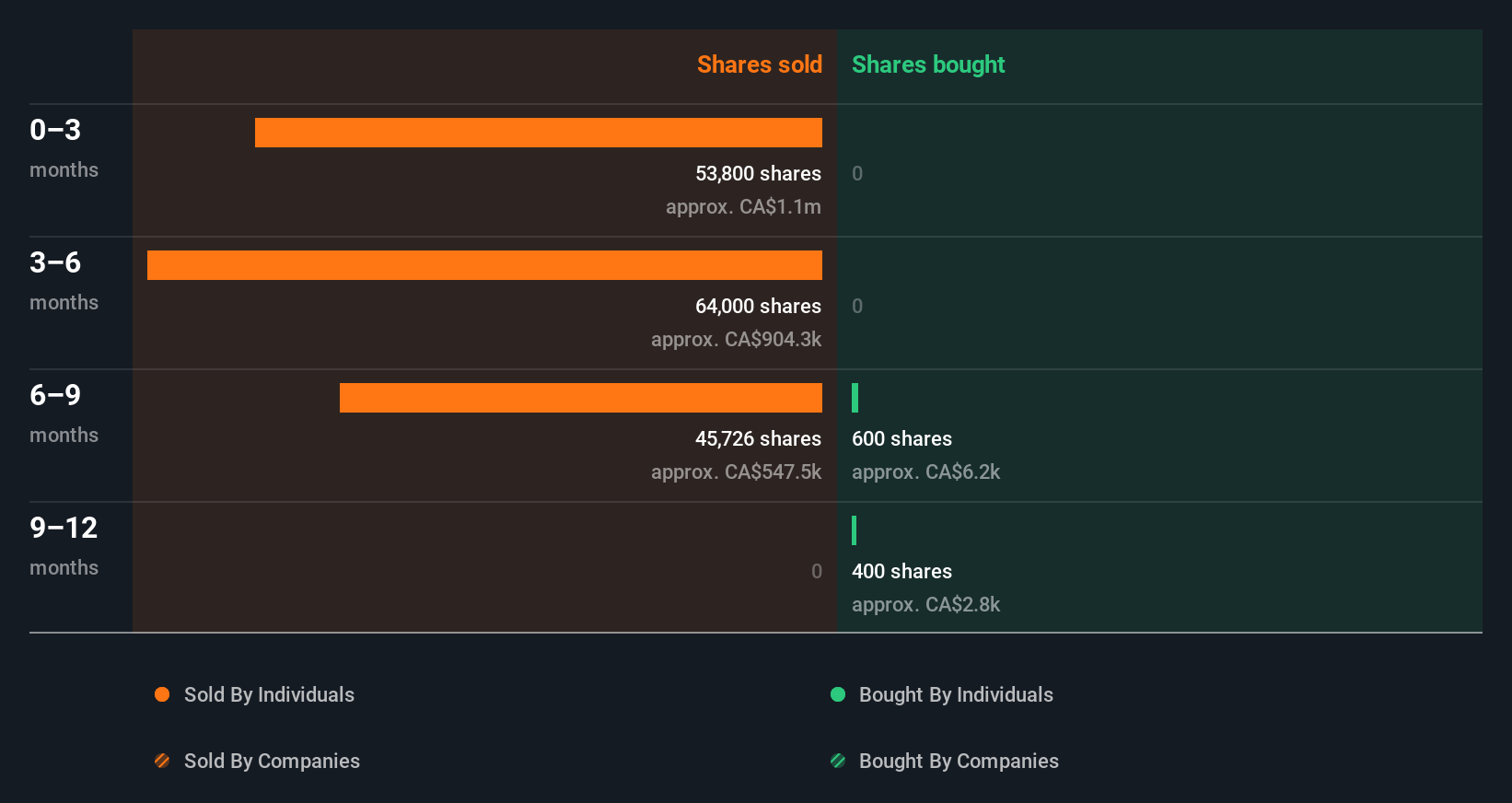This screenshot has height=803, width=1512.
Task: Click the 400 shares value
Action: point(901,572)
